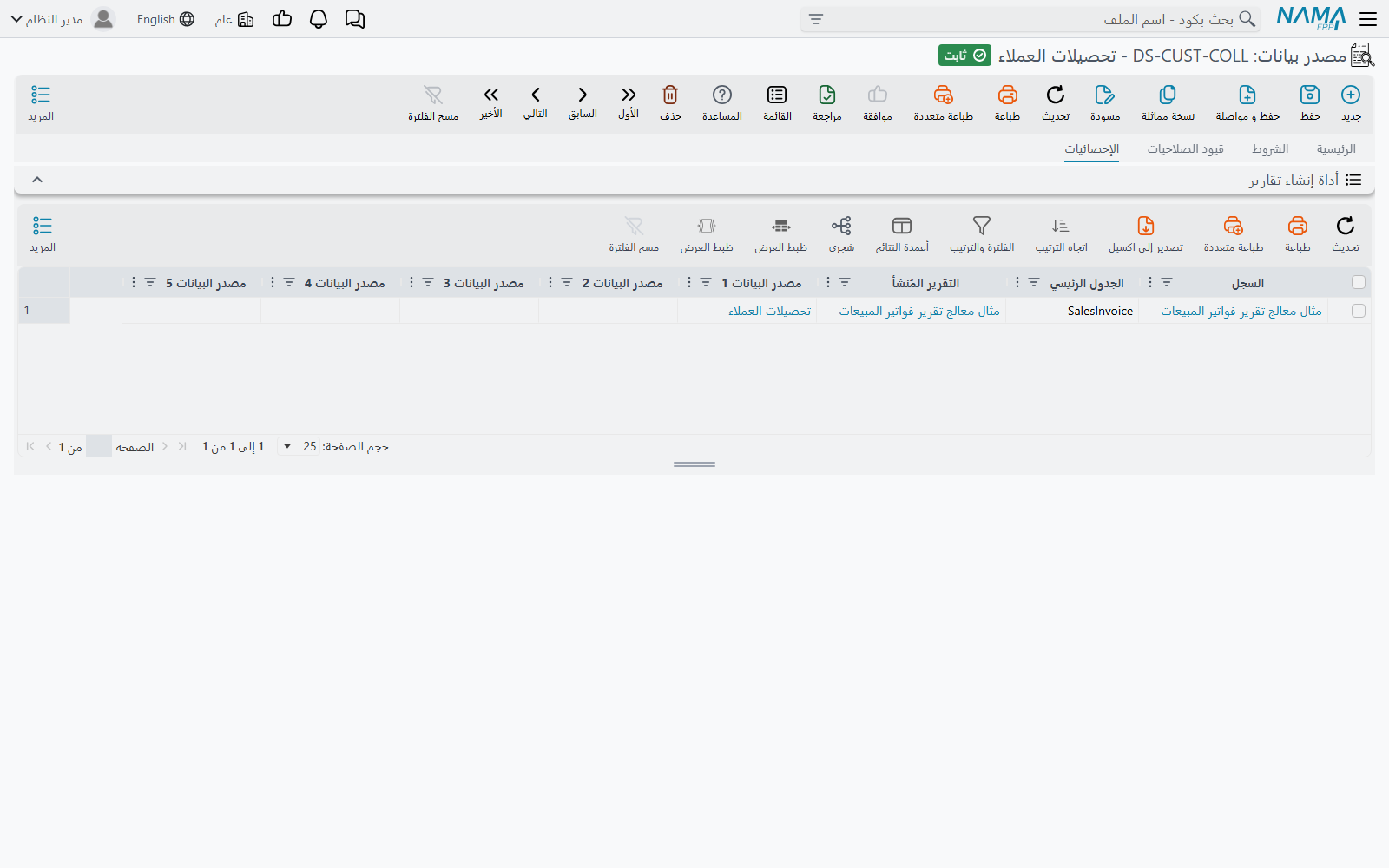Go to التالي (Next) record

click(x=536, y=95)
